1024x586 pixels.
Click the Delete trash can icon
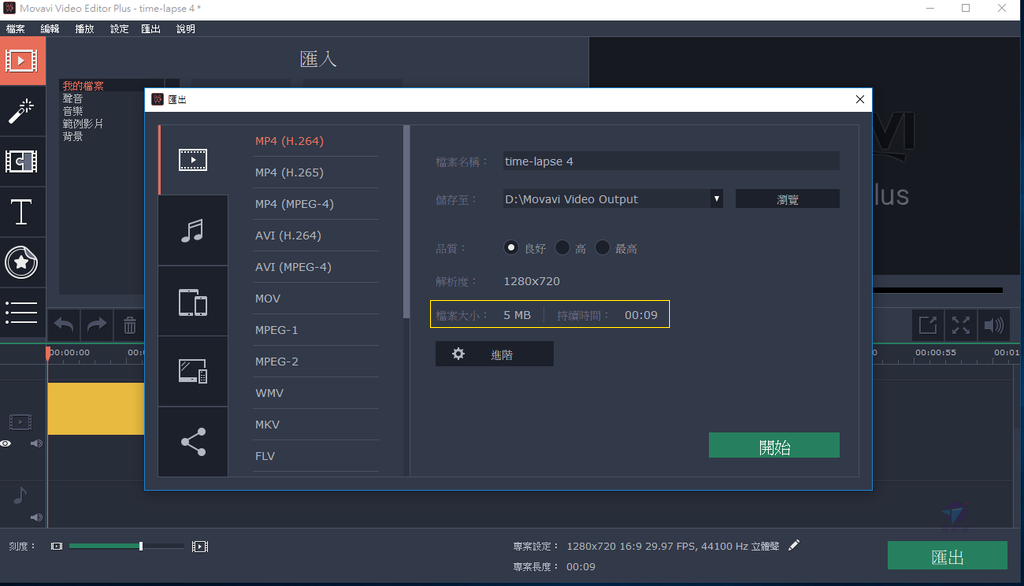[130, 325]
